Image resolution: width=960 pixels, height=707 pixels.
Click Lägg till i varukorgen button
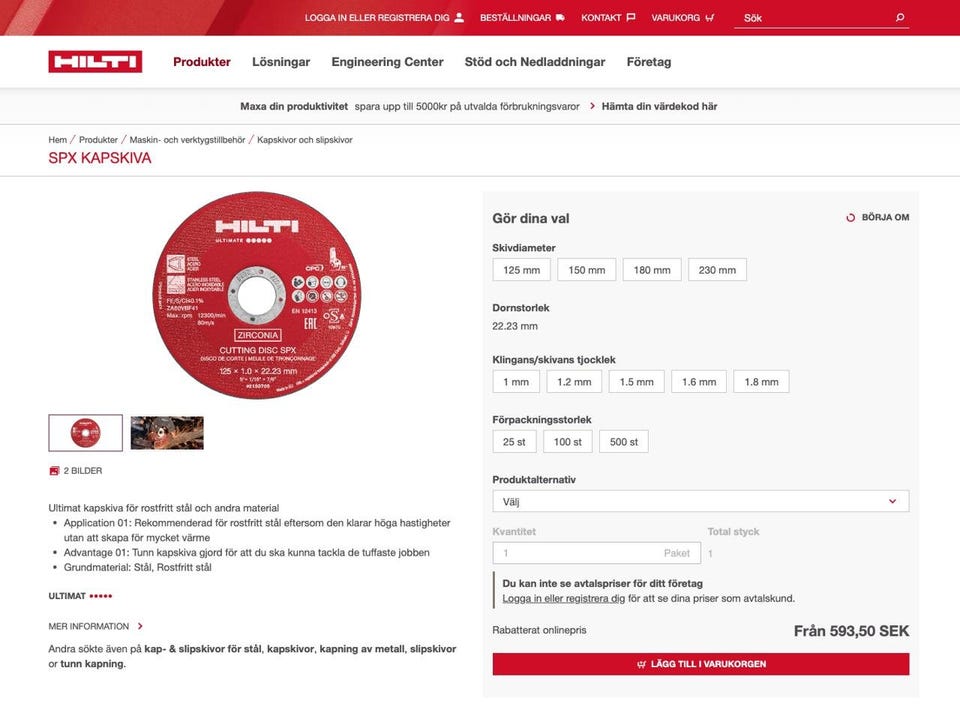pyautogui.click(x=700, y=664)
